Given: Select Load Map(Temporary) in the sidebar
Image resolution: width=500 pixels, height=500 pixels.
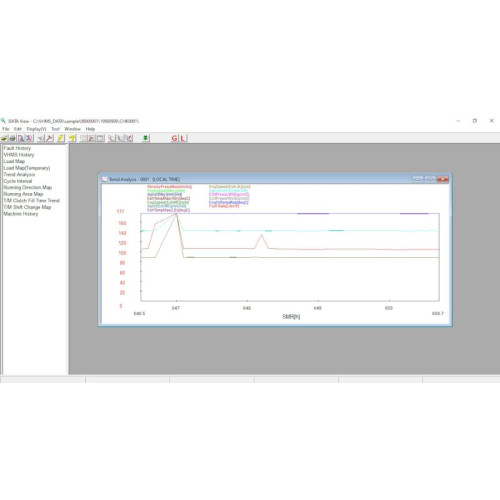Looking at the screenshot, I should pyautogui.click(x=27, y=168).
